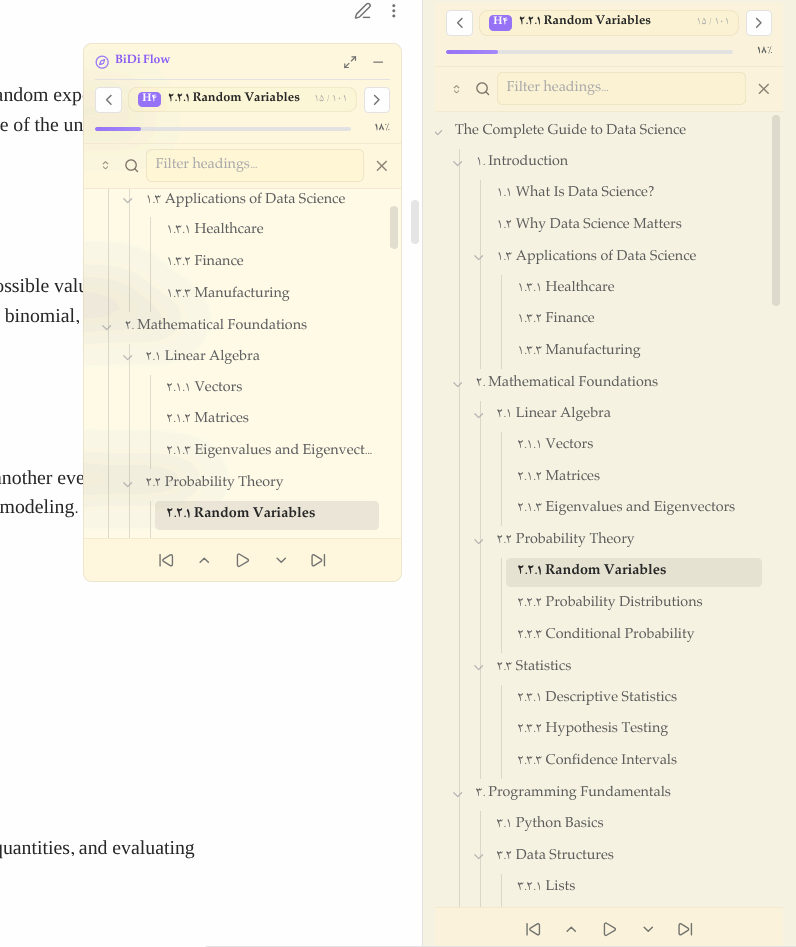Collapse Data Structures in sidebar
The width and height of the screenshot is (796, 947).
click(479, 856)
